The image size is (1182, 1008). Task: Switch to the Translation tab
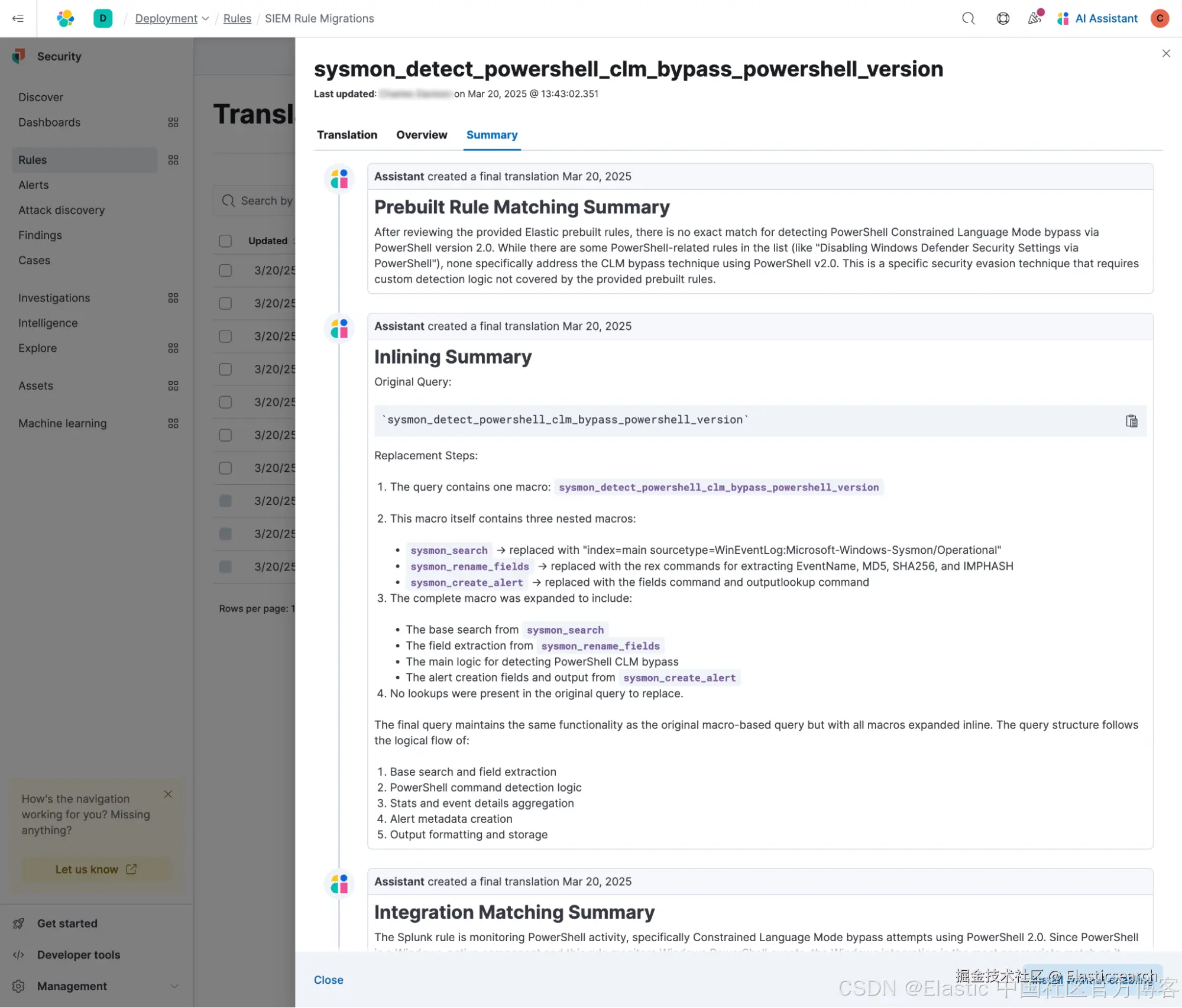(346, 135)
